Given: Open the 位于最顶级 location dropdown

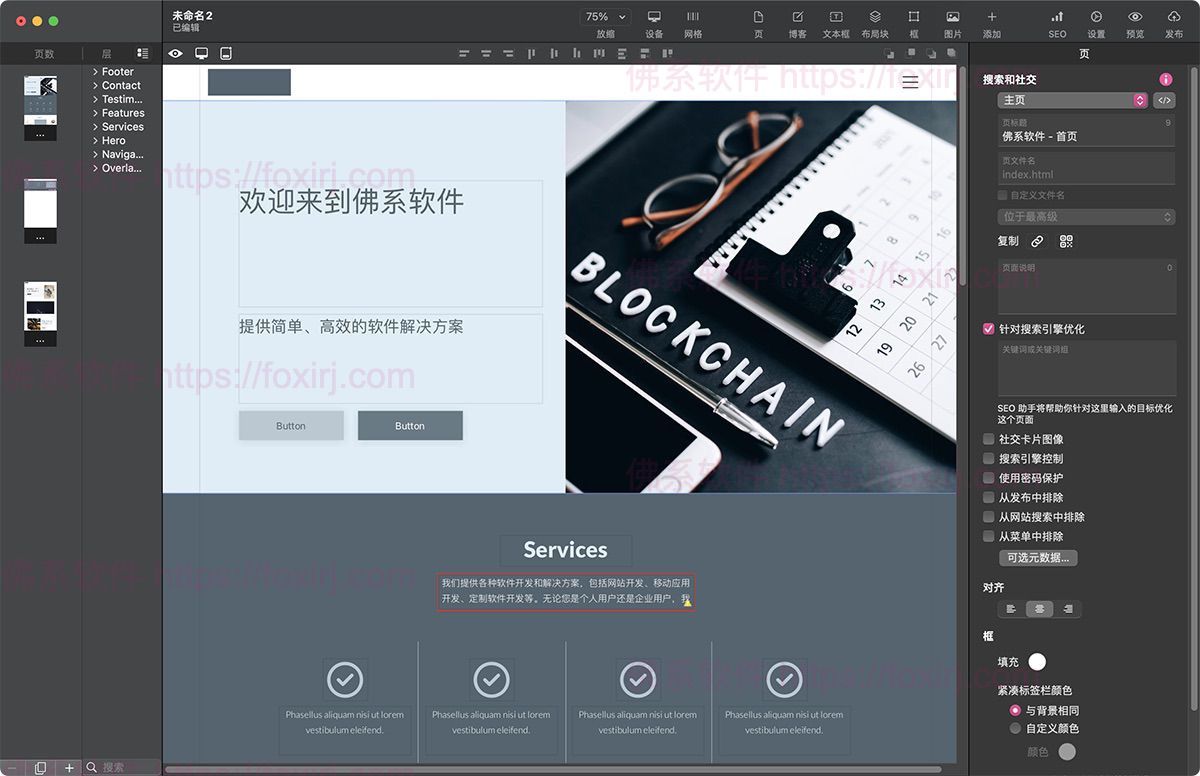Looking at the screenshot, I should 1086,216.
